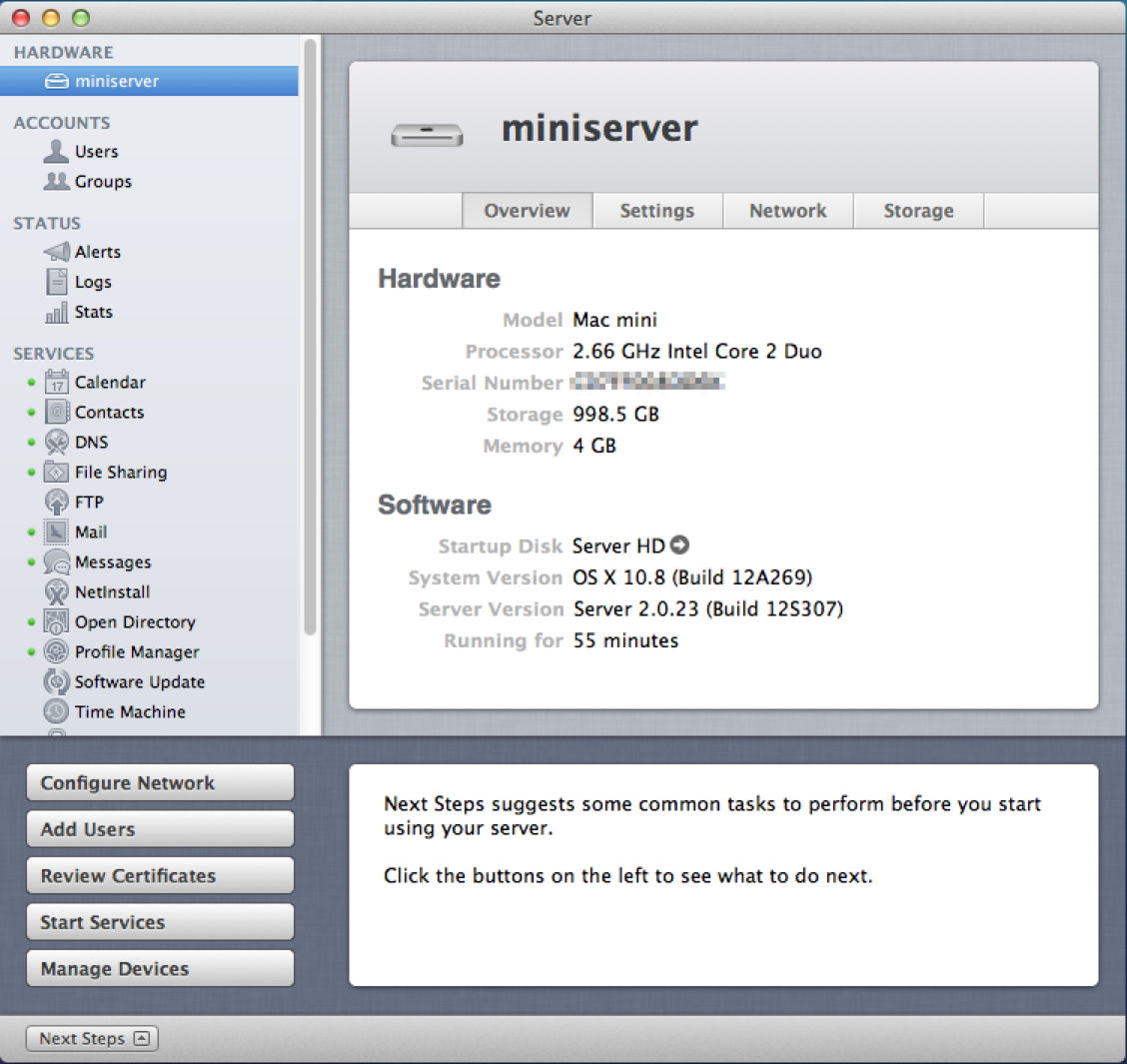View the Stats bar-chart icon
The image size is (1127, 1064).
(x=55, y=312)
